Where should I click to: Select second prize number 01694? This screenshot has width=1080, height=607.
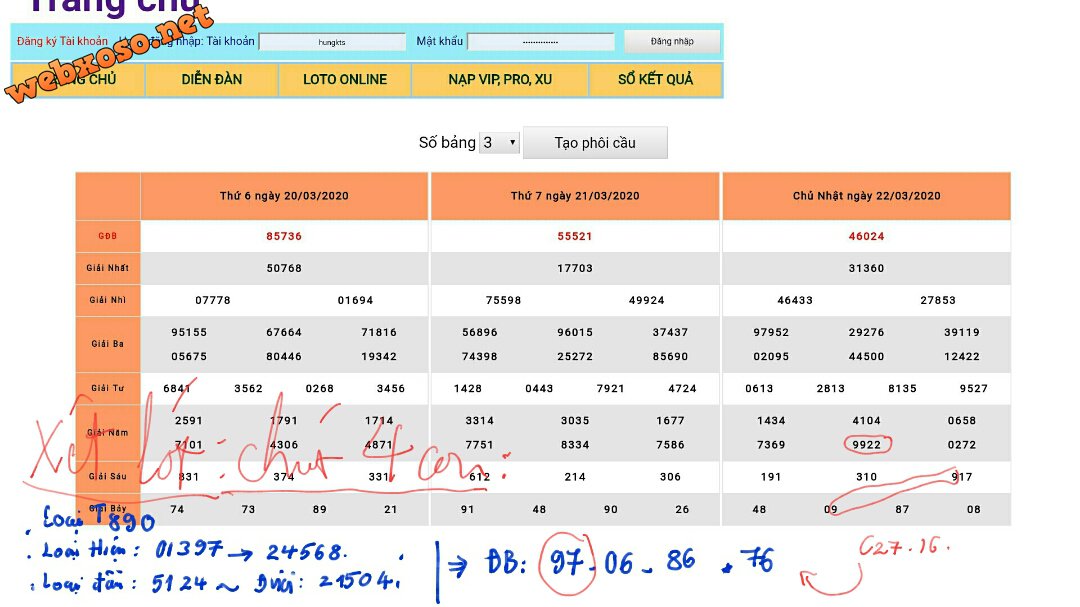[355, 300]
